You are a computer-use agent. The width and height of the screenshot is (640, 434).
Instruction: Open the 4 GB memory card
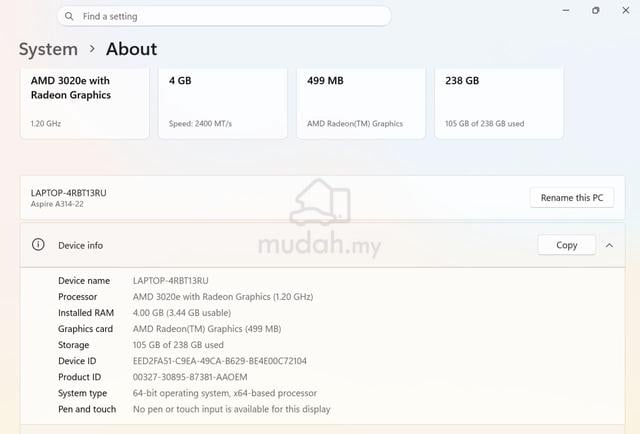tap(222, 103)
